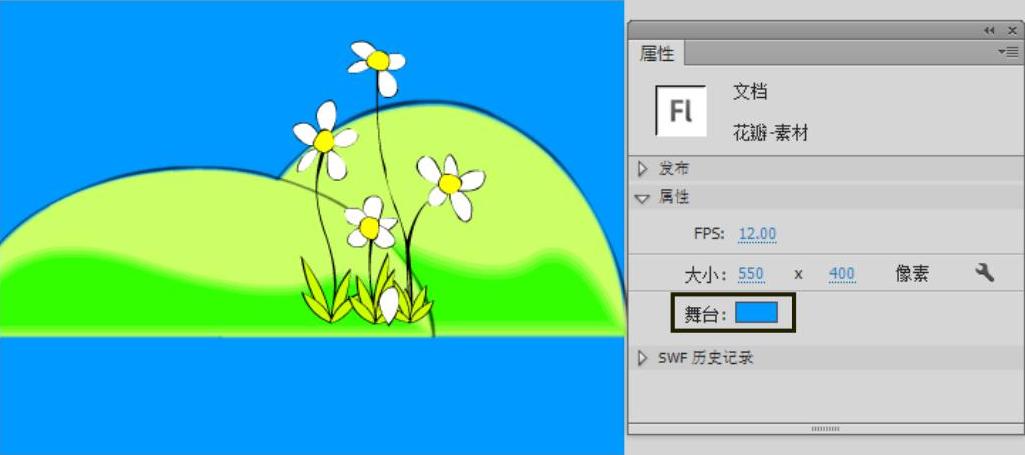Open the blue 舞台 color swatch
Image resolution: width=1025 pixels, height=455 pixels.
(756, 312)
